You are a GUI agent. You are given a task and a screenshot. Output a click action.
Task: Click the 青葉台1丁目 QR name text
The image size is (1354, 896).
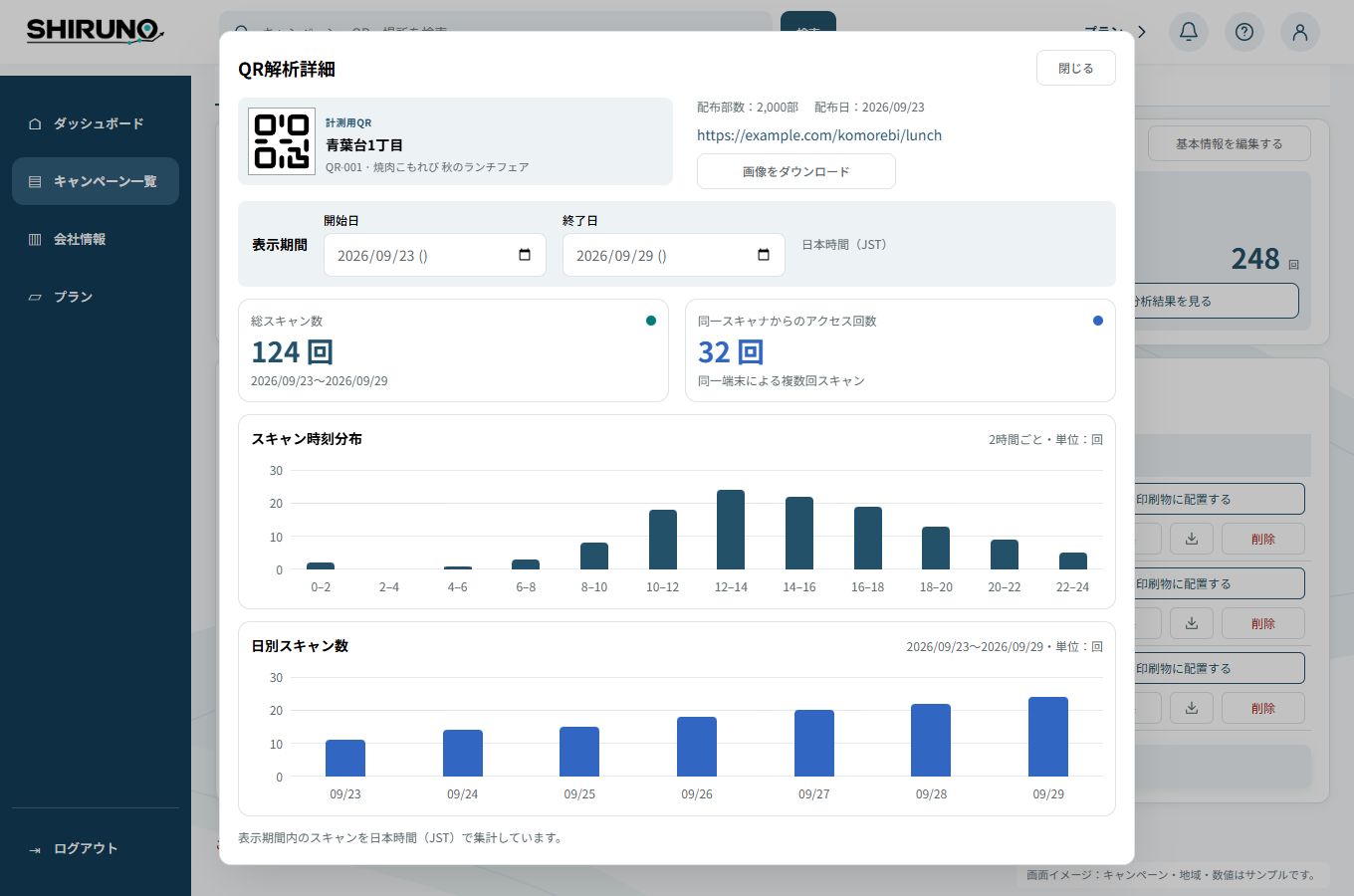pyautogui.click(x=364, y=144)
